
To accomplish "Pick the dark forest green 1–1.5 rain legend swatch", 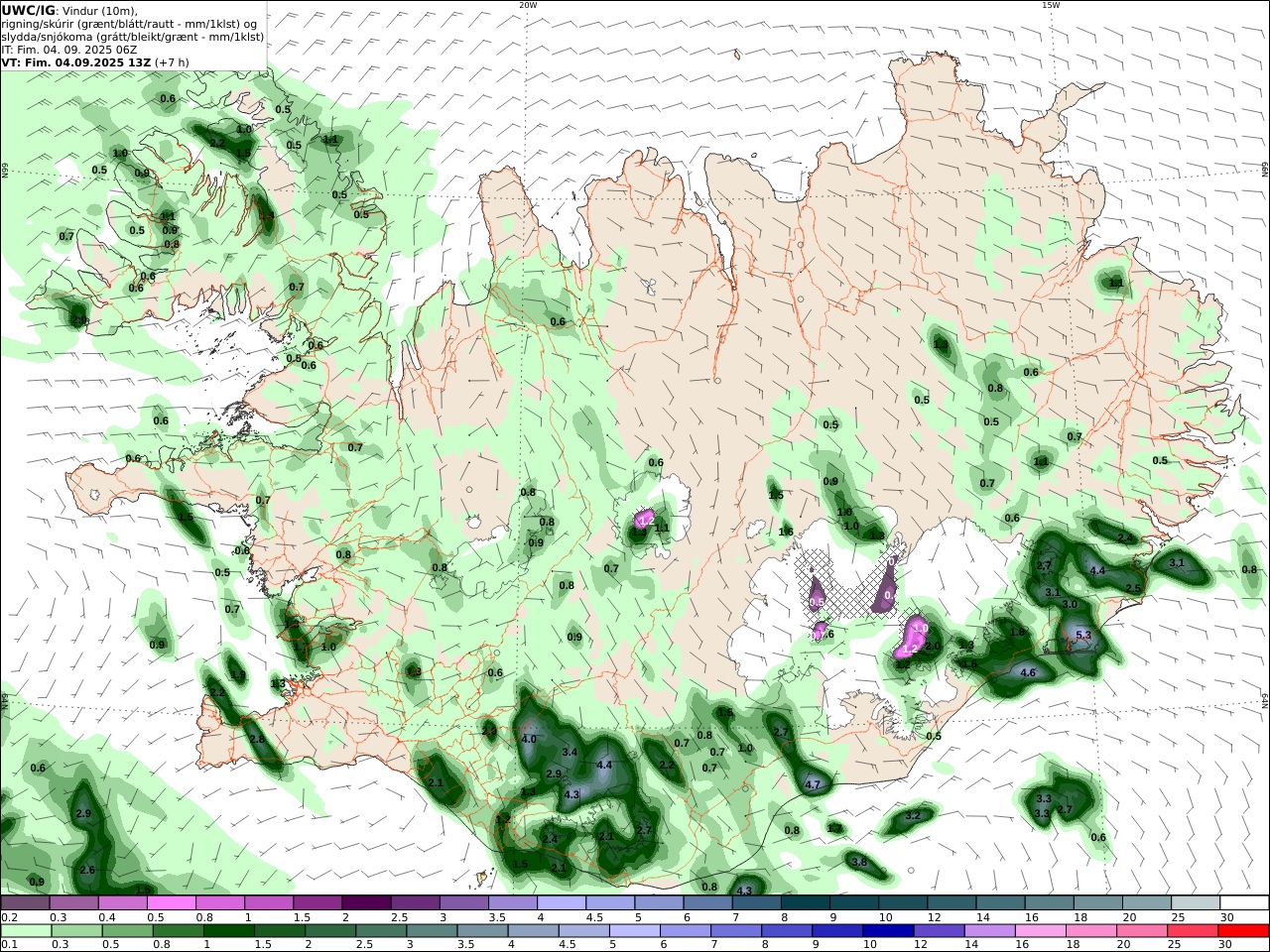I will [229, 930].
